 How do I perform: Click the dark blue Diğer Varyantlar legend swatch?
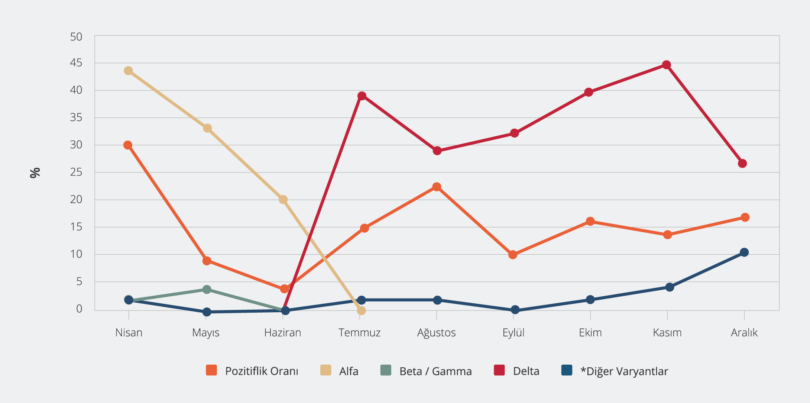click(567, 371)
